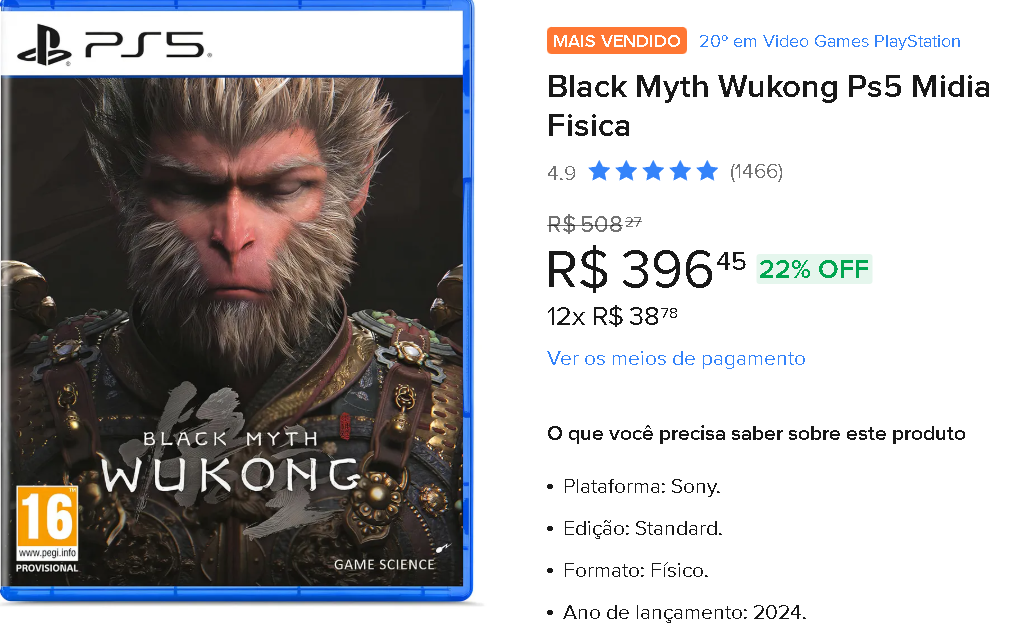
Task: Click the 22% OFF discount label
Action: click(x=814, y=269)
